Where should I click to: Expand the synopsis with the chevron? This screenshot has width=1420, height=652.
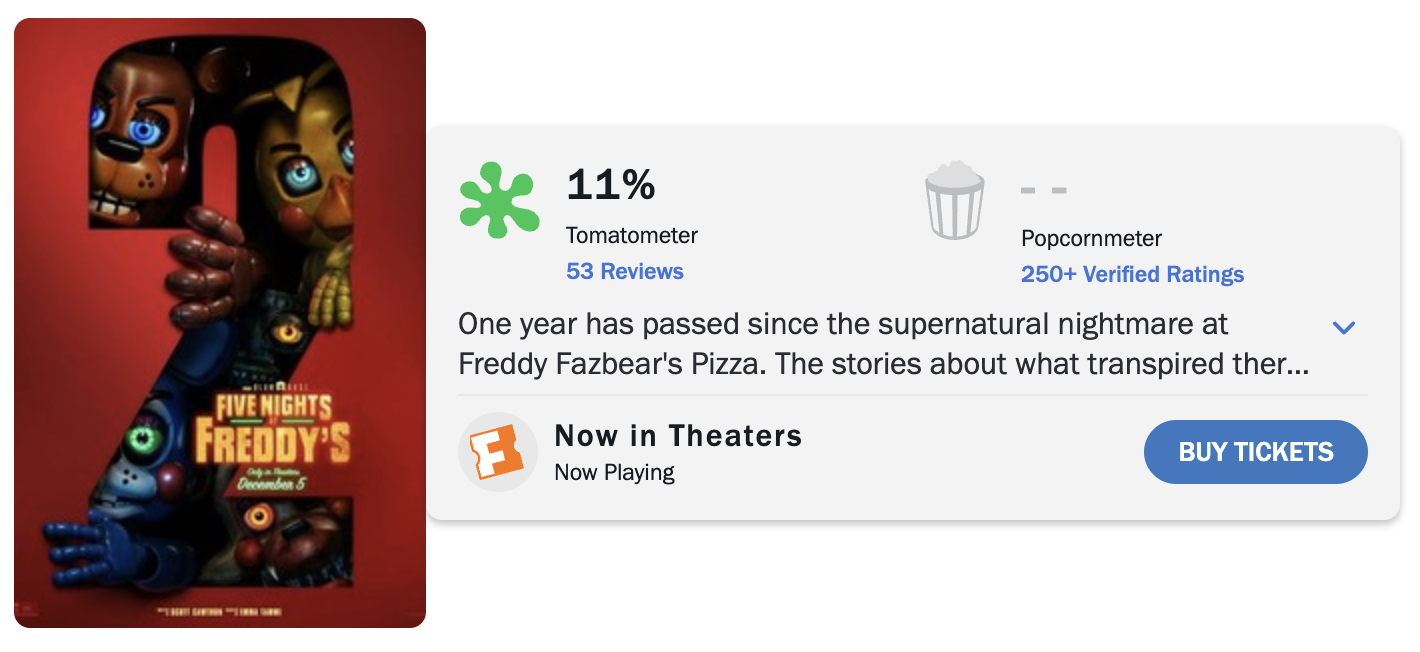pos(1344,327)
